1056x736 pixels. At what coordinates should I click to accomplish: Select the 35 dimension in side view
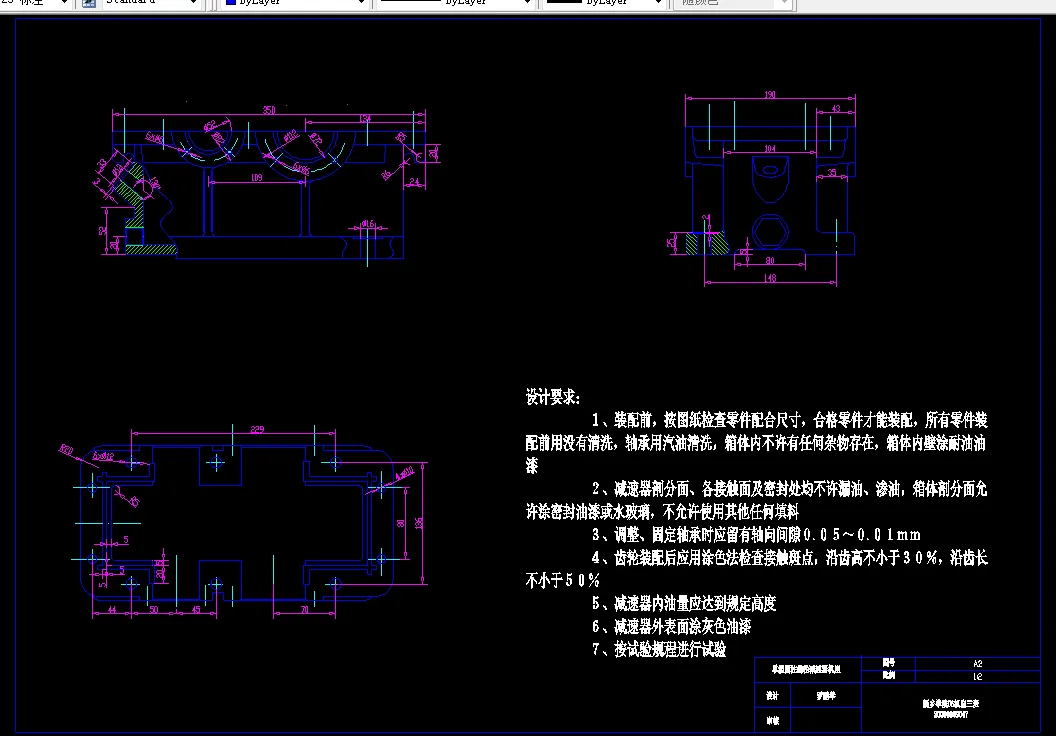pyautogui.click(x=832, y=173)
